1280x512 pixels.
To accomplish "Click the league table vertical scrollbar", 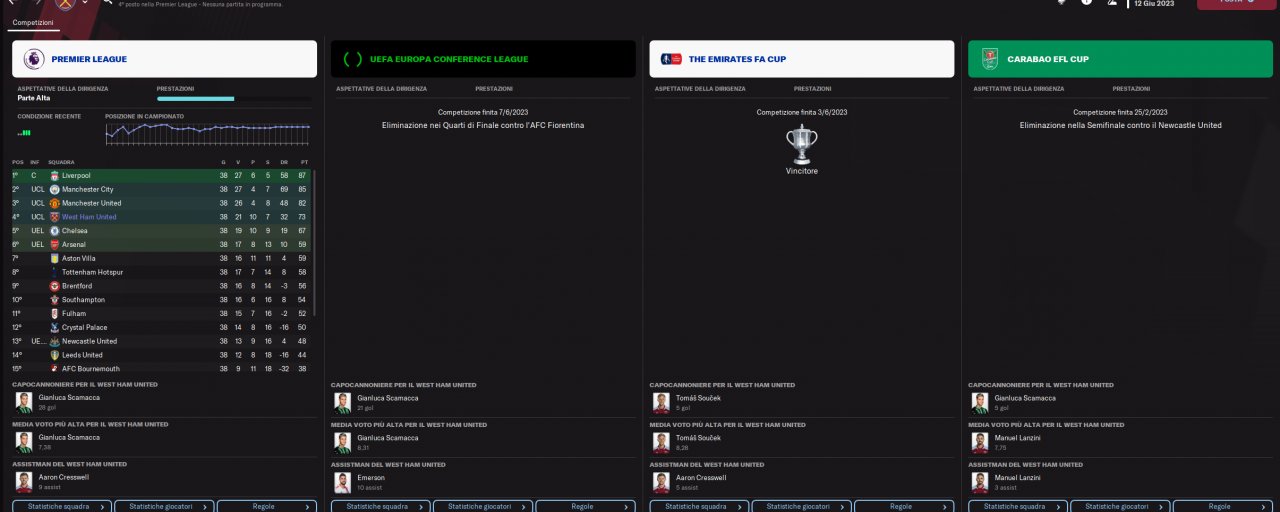I will click(315, 245).
